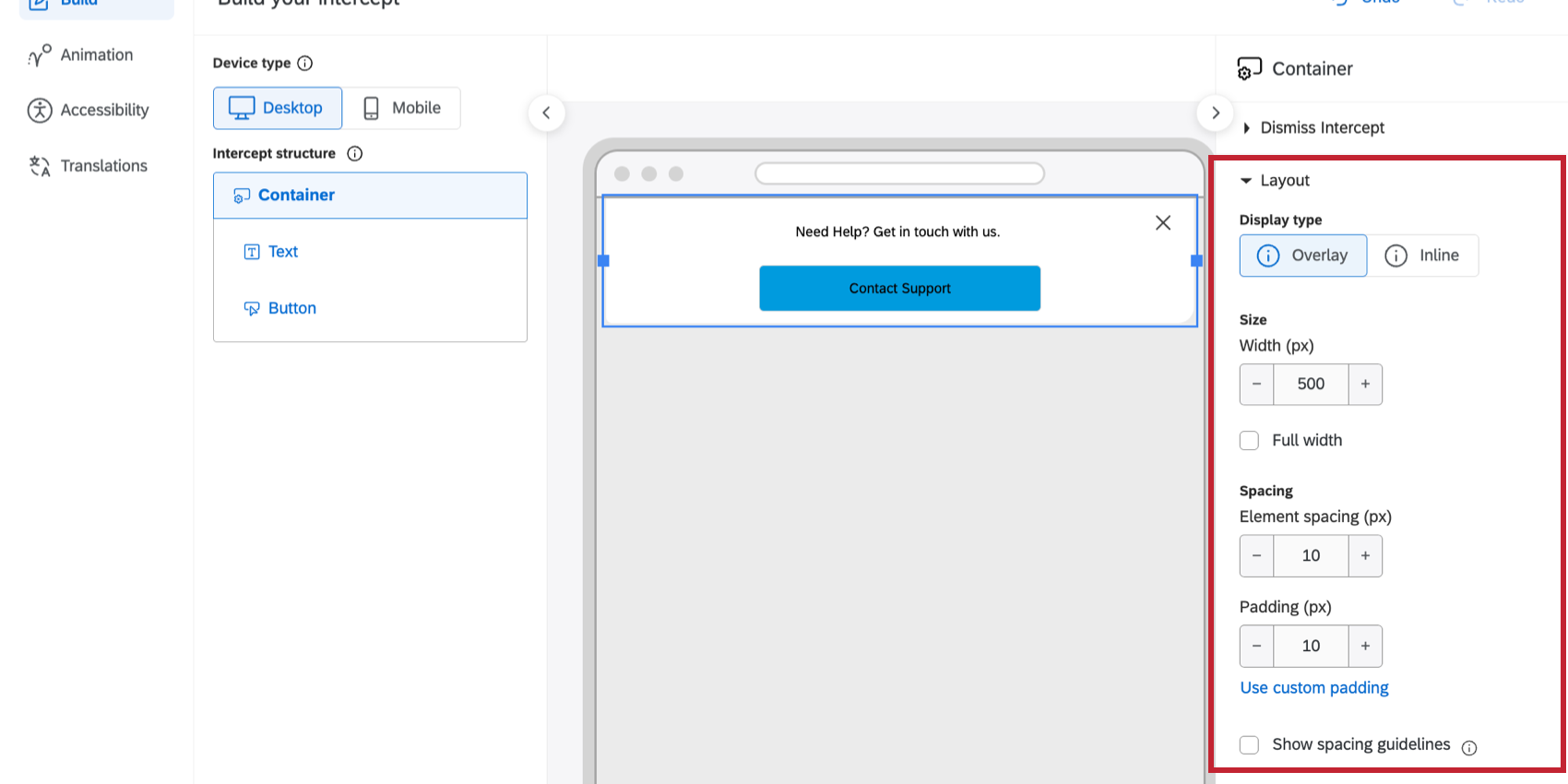Click the preview browser address bar
The image size is (1568, 784).
click(899, 173)
